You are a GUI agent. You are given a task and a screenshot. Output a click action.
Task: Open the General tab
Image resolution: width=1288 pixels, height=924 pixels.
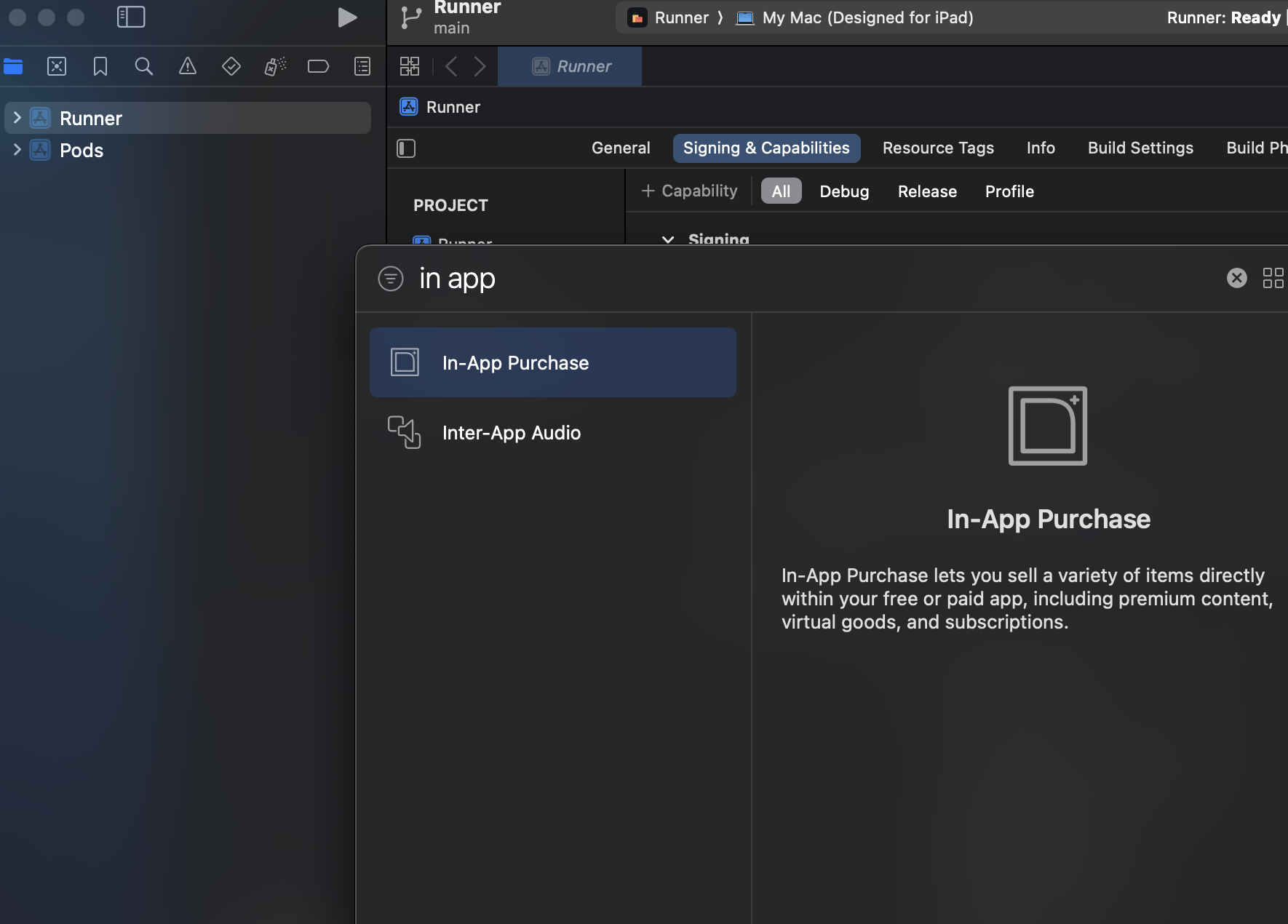[621, 148]
